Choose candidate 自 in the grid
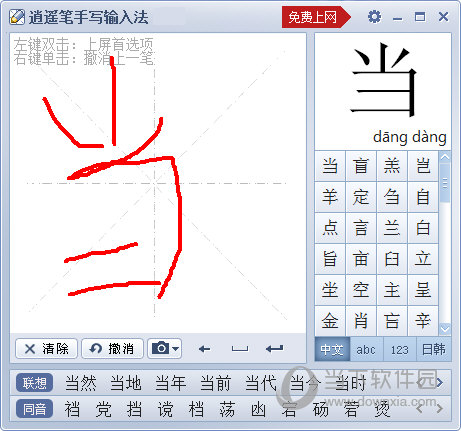 pyautogui.click(x=423, y=197)
